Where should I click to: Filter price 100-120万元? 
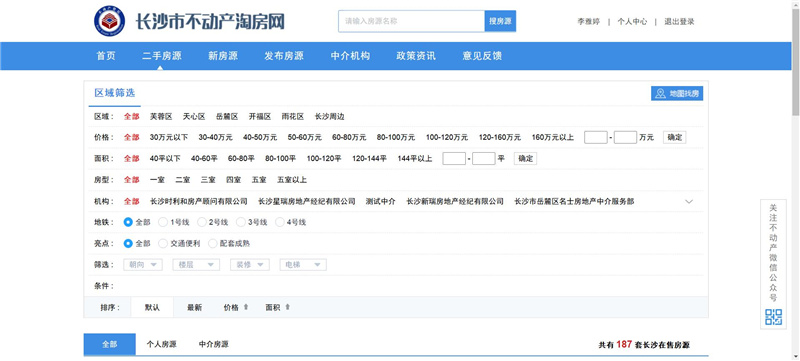(x=447, y=137)
